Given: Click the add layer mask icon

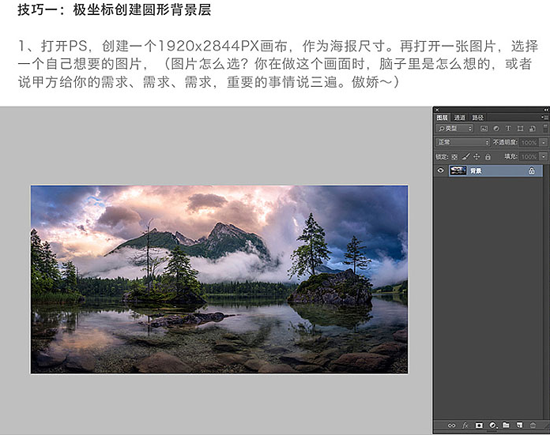Looking at the screenshot, I should pyautogui.click(x=479, y=425).
